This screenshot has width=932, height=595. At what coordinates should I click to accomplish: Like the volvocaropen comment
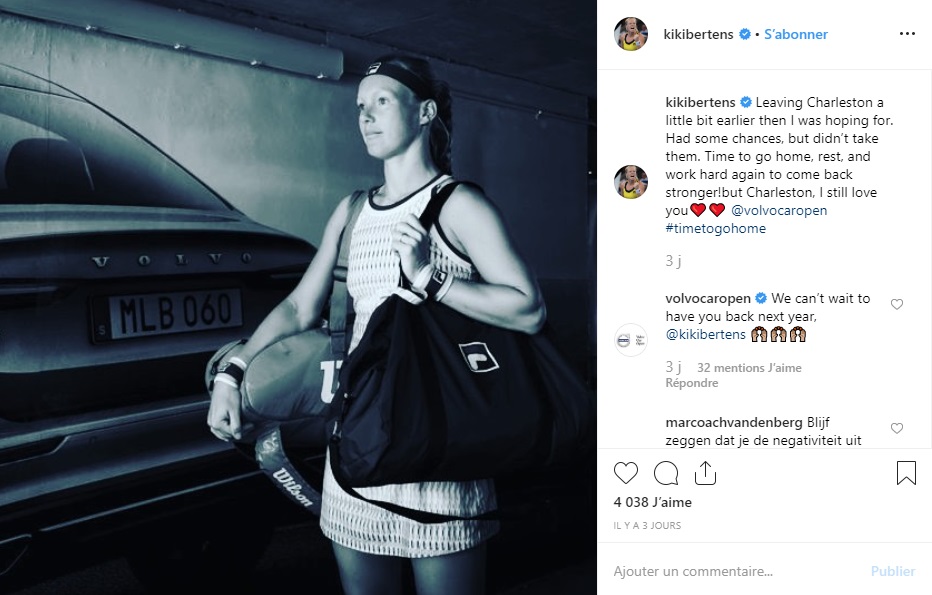[x=897, y=304]
